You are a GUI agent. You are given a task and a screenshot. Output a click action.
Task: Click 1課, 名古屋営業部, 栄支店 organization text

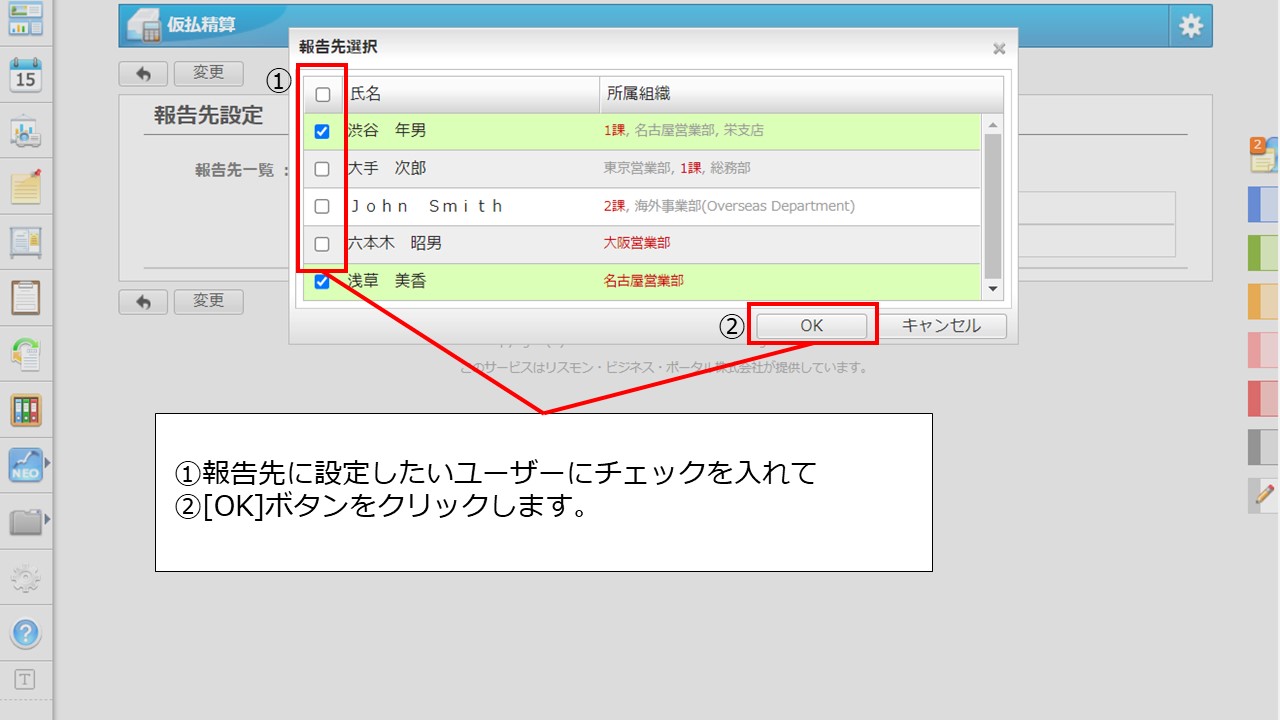[x=684, y=131]
